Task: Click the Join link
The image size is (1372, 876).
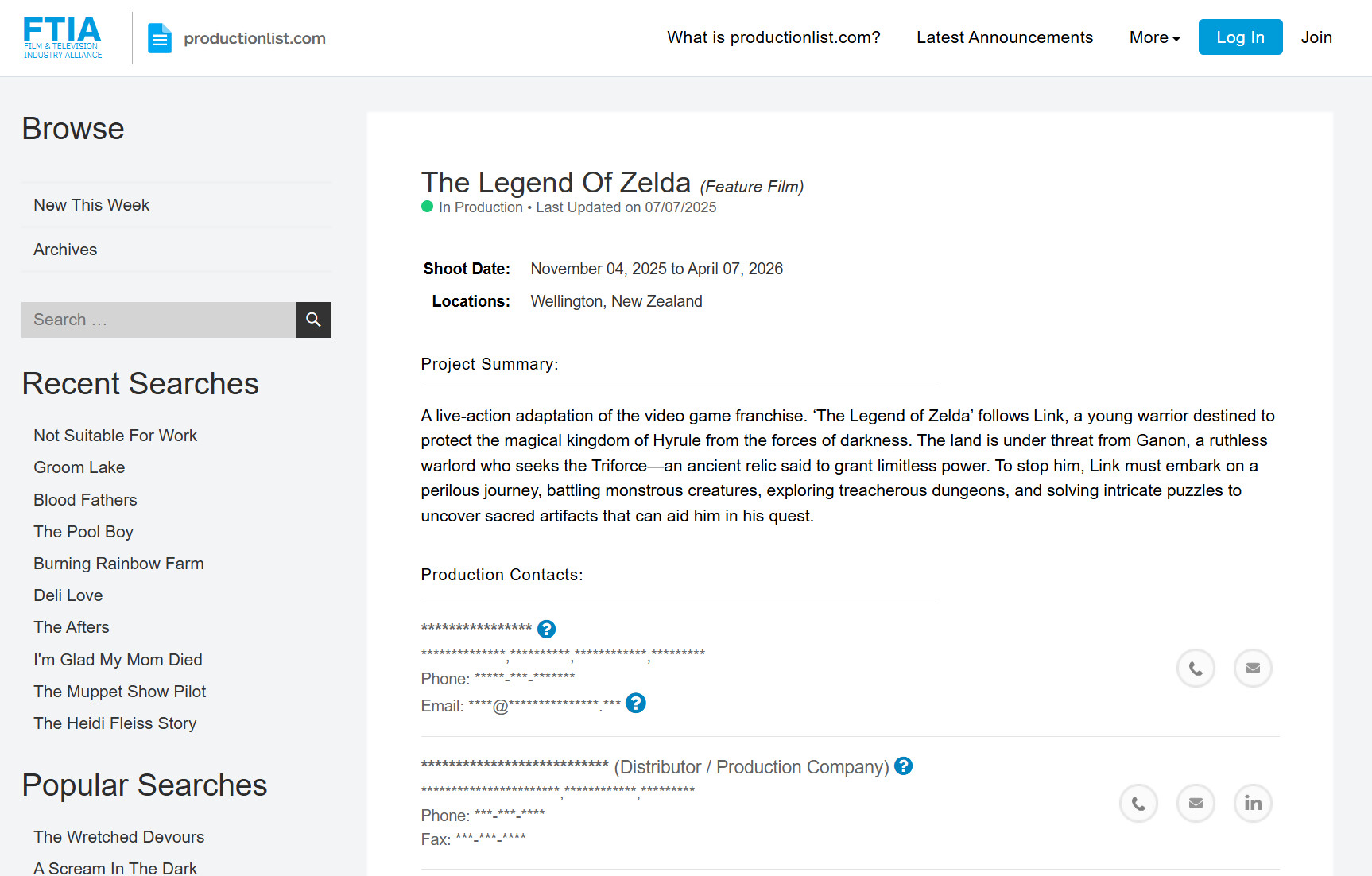Action: coord(1316,37)
